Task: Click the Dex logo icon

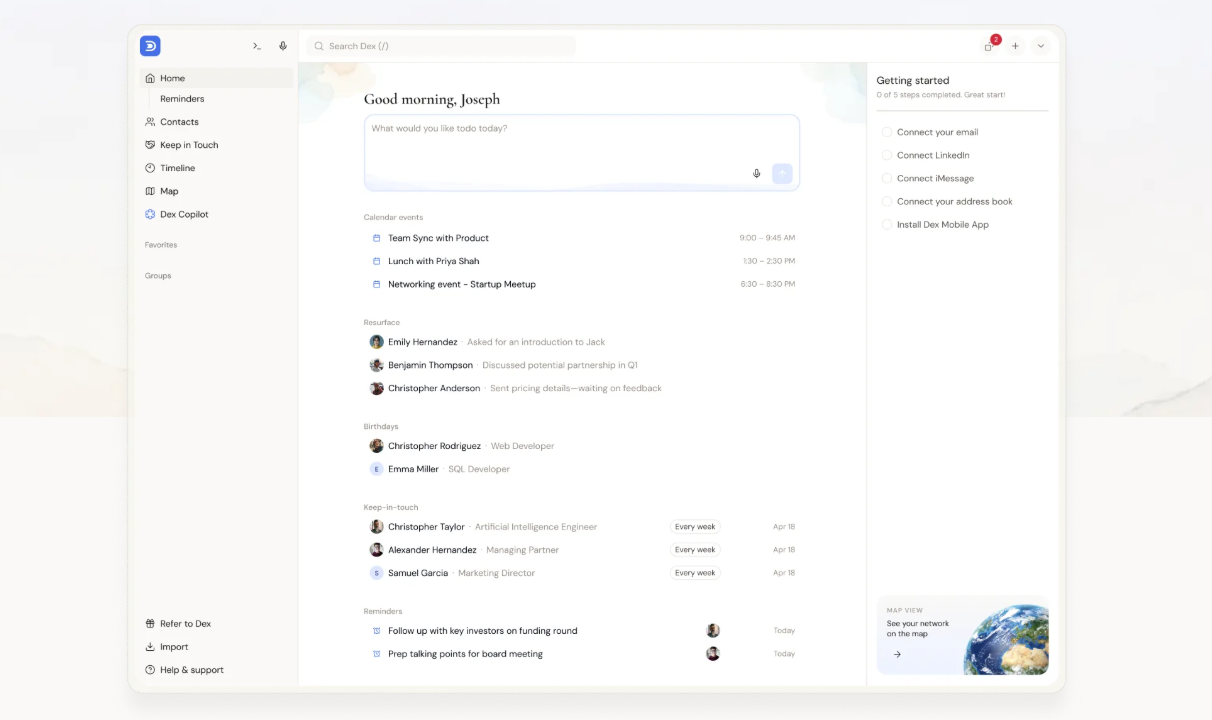Action: pyautogui.click(x=150, y=46)
